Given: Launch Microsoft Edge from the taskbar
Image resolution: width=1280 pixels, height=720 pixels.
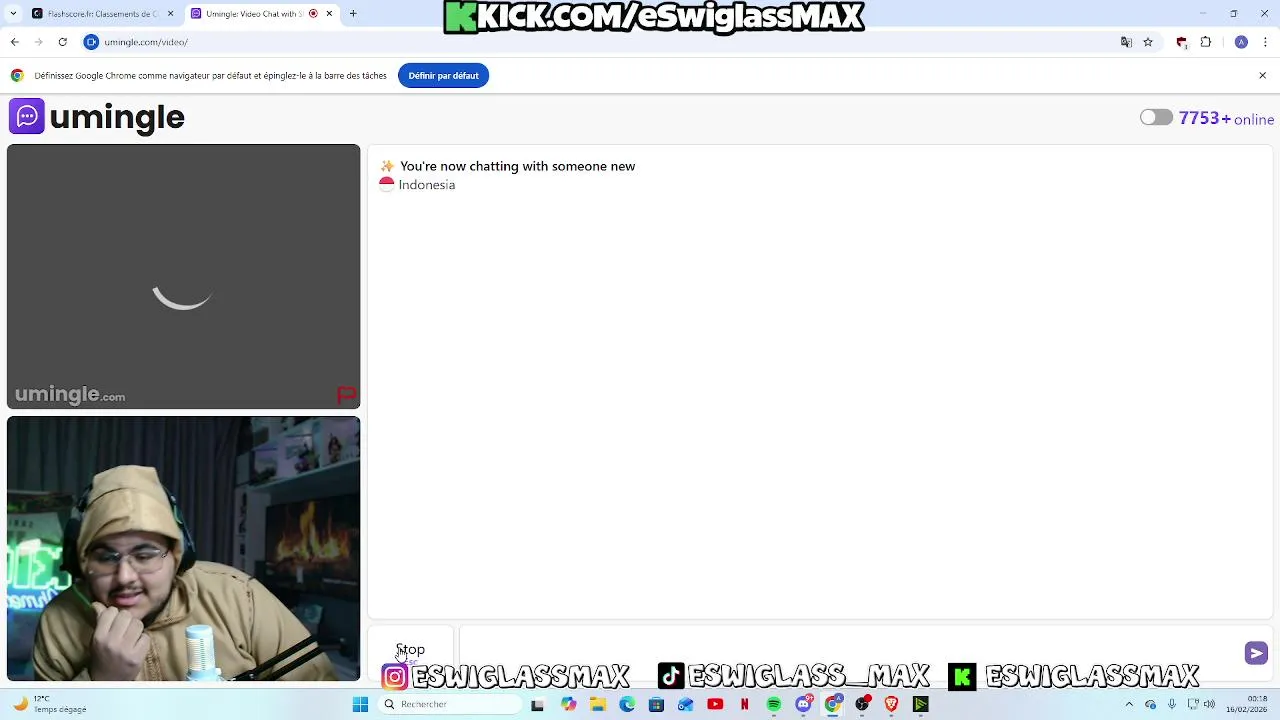Looking at the screenshot, I should 627,704.
